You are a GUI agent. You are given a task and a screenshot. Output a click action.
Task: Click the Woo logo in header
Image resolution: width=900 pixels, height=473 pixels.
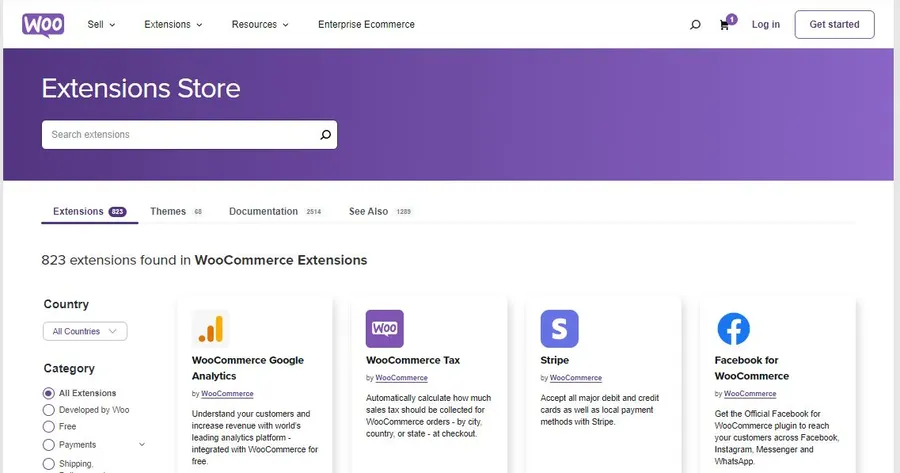coord(43,25)
